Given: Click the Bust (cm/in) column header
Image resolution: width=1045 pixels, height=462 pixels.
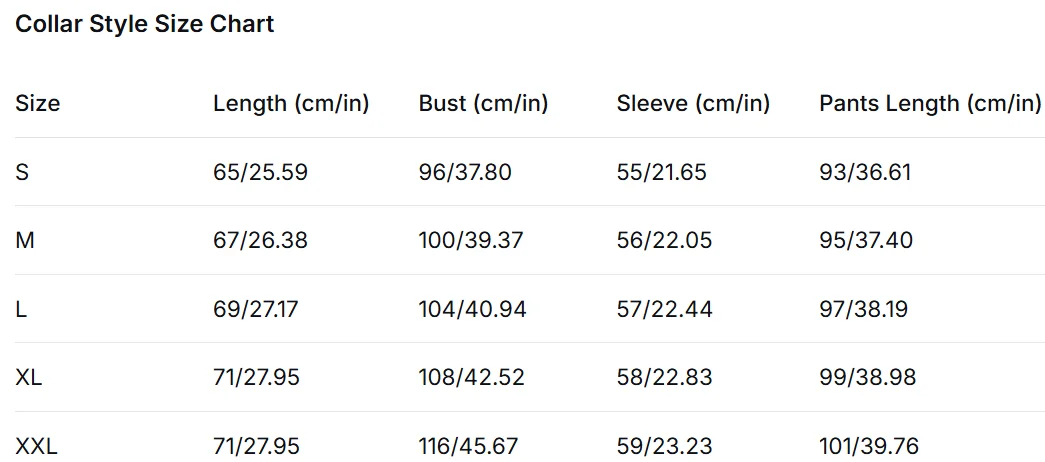Looking at the screenshot, I should point(483,103).
